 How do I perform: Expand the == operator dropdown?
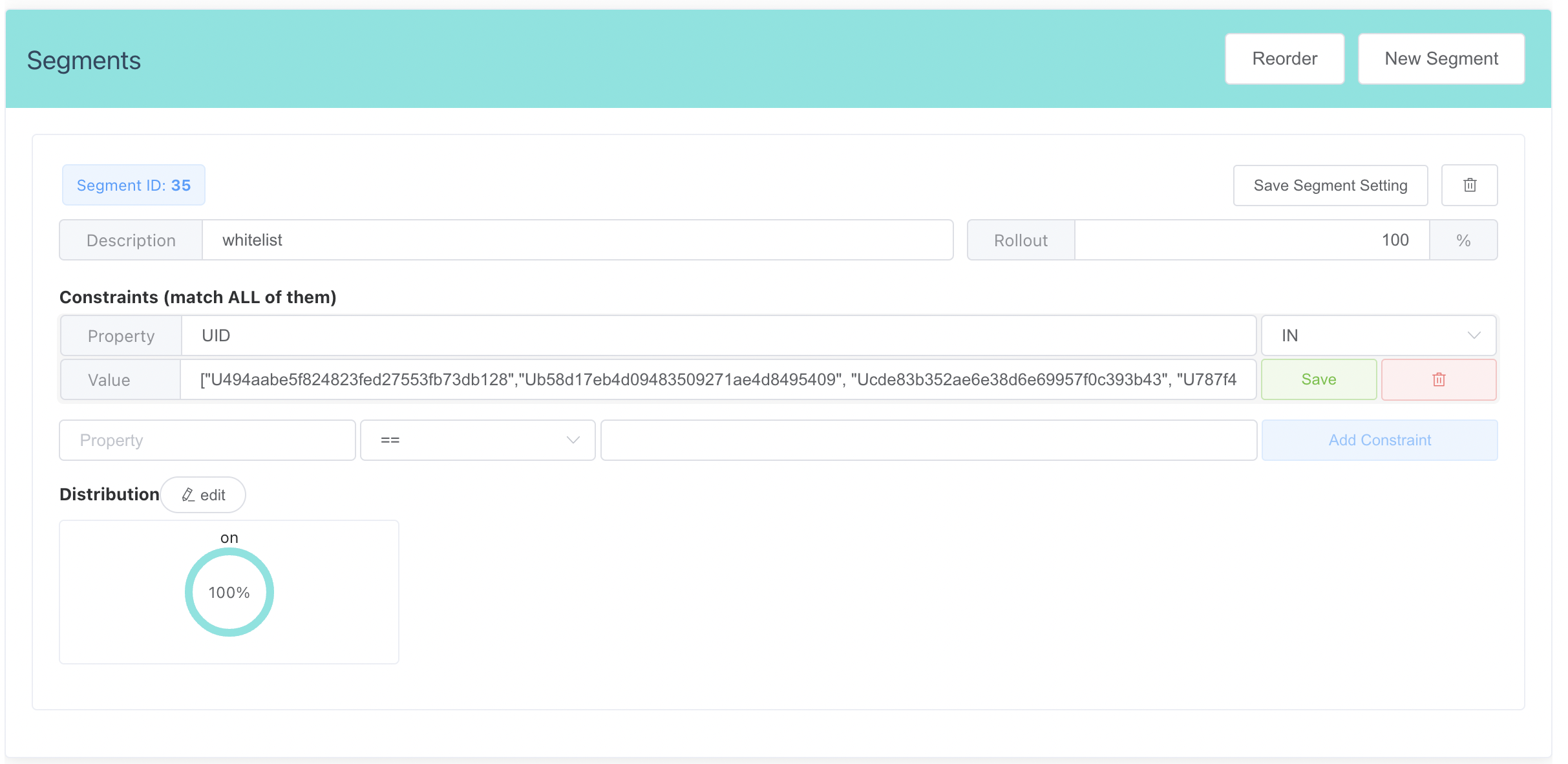(x=477, y=440)
